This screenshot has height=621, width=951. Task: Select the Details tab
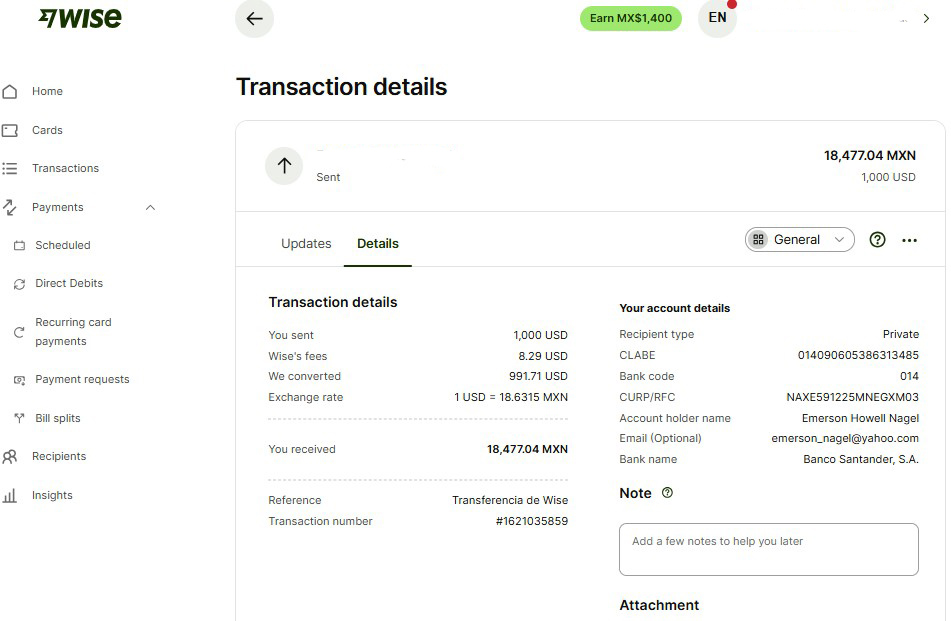click(378, 244)
